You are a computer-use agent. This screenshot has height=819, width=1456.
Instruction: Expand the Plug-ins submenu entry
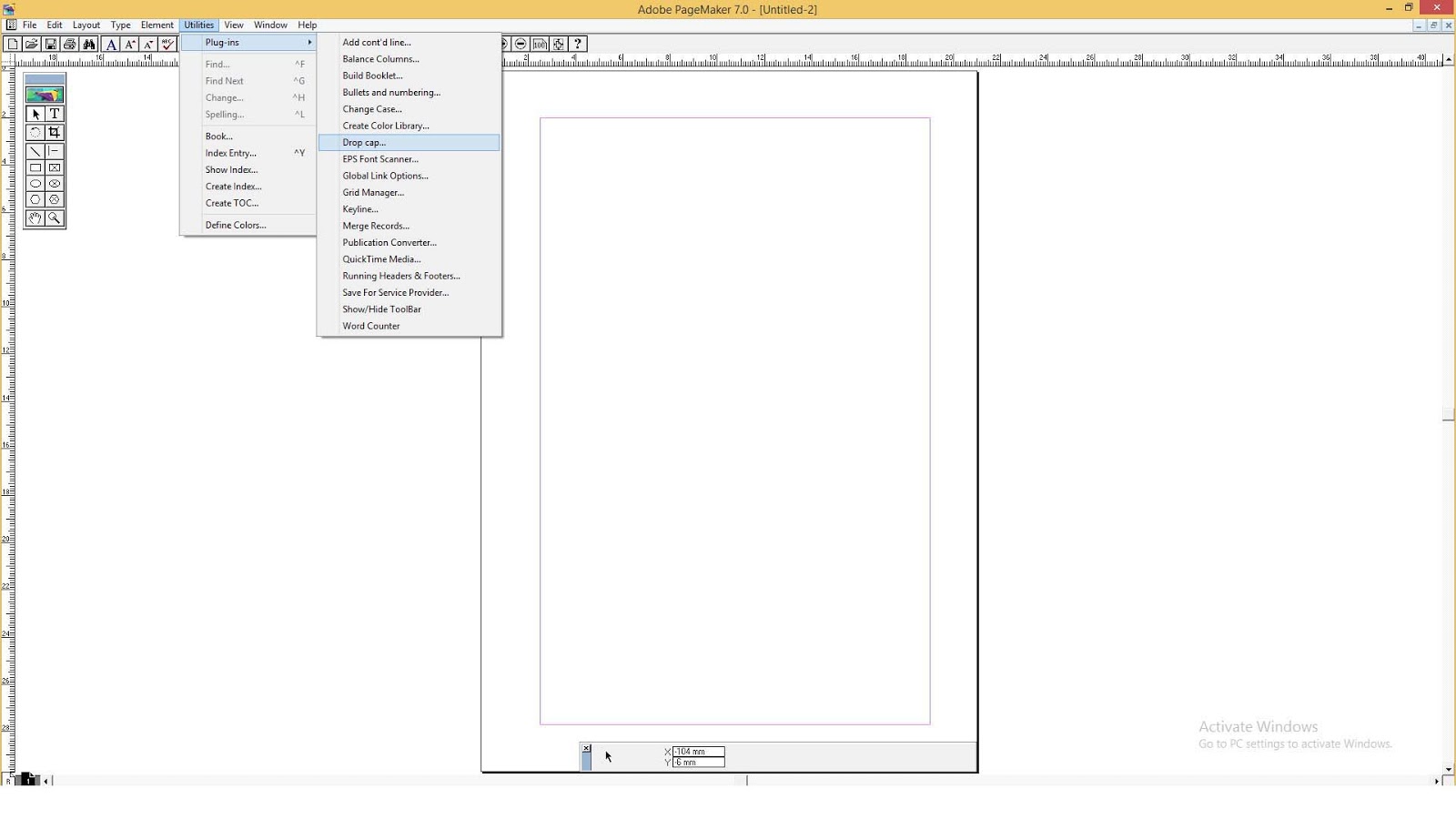pos(248,43)
